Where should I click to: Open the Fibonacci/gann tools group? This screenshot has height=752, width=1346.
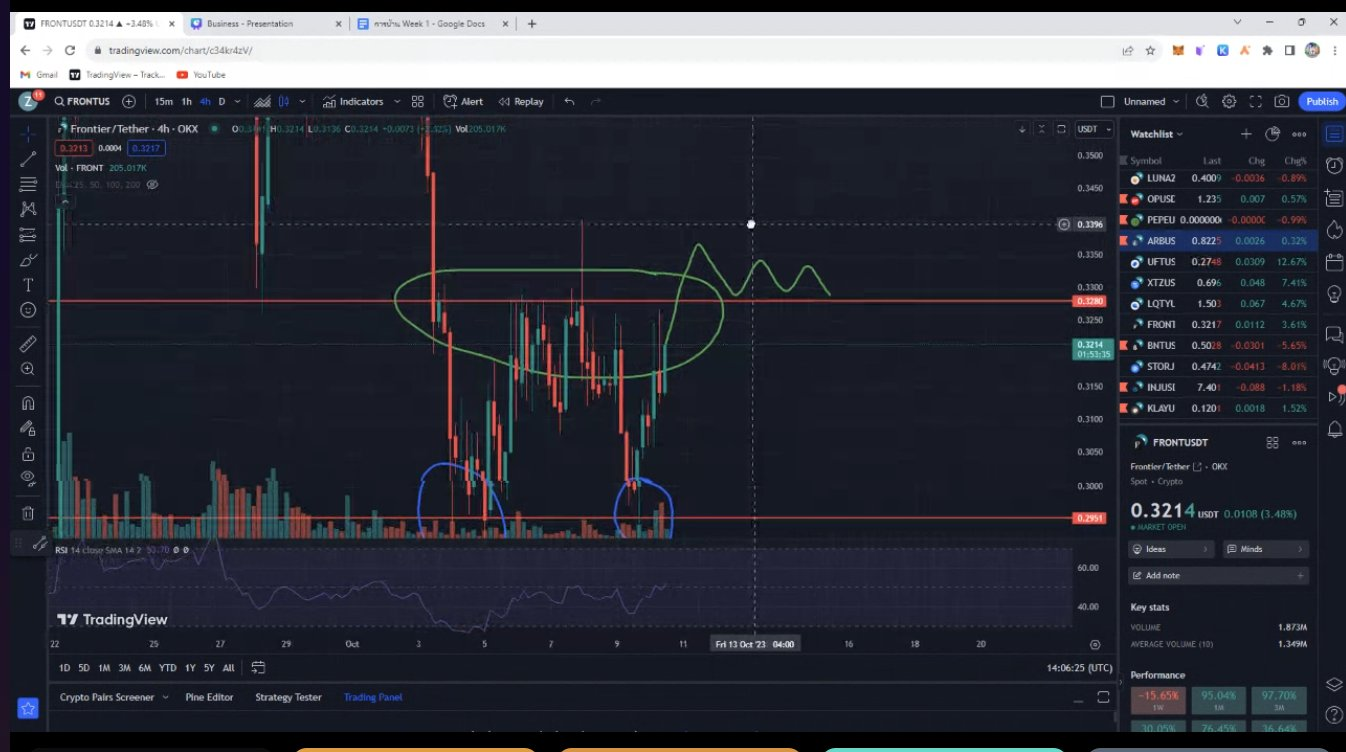tap(28, 184)
